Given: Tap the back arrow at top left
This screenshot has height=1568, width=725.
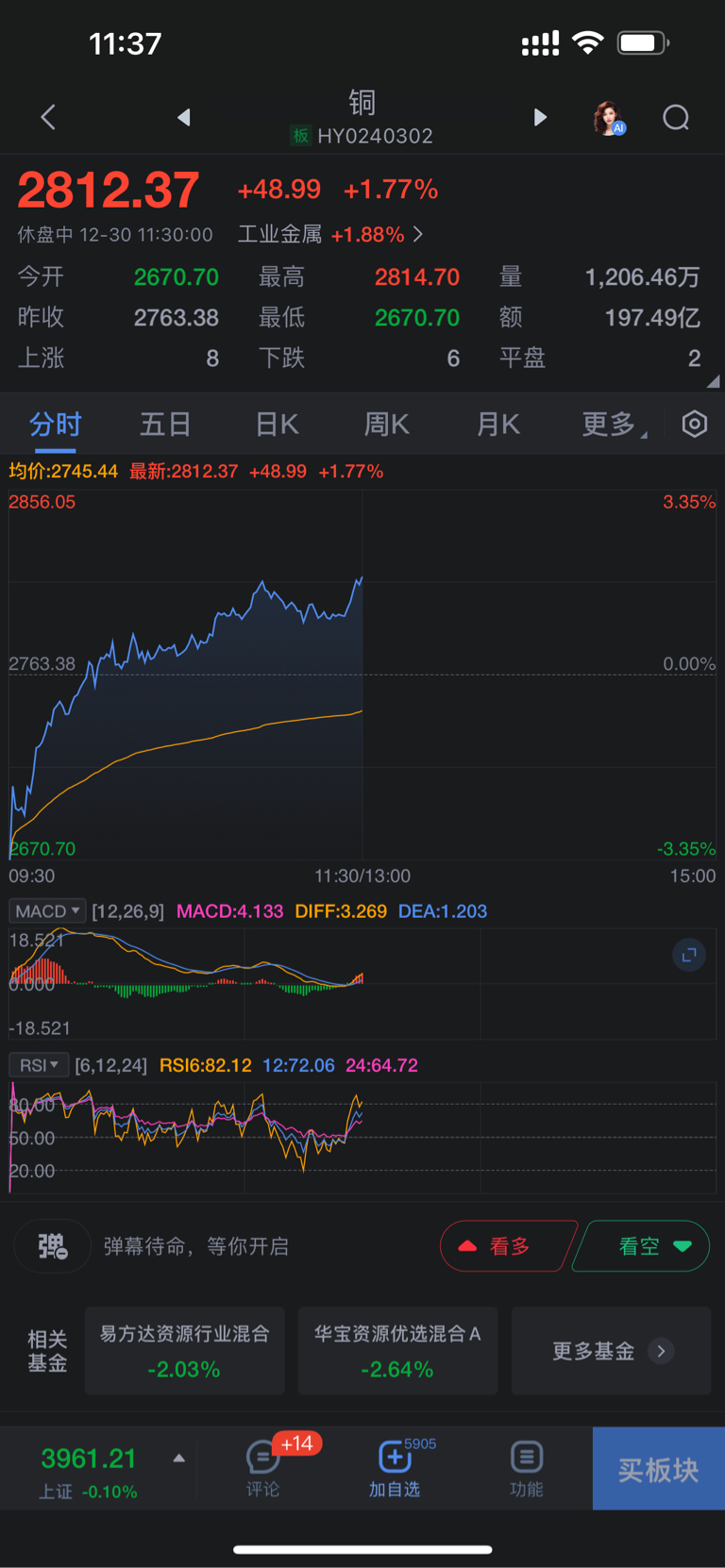Looking at the screenshot, I should click(x=48, y=118).
